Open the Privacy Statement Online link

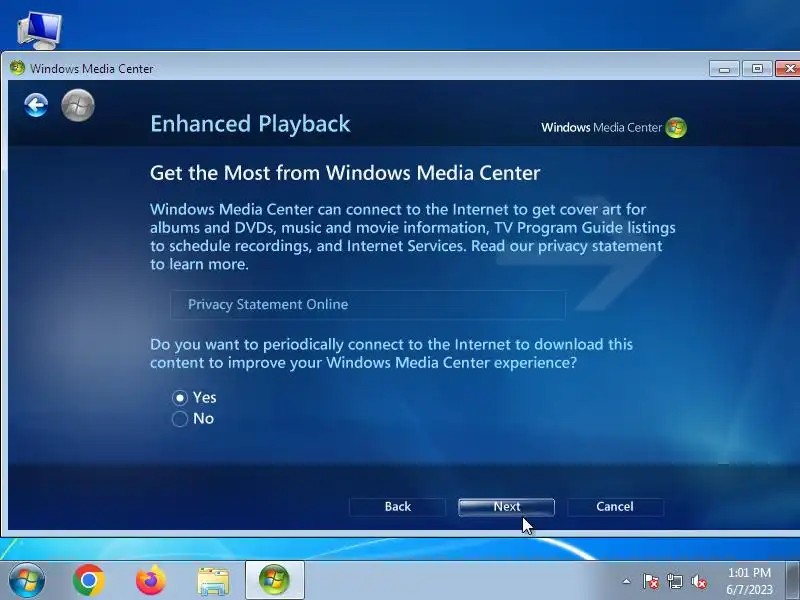click(368, 305)
